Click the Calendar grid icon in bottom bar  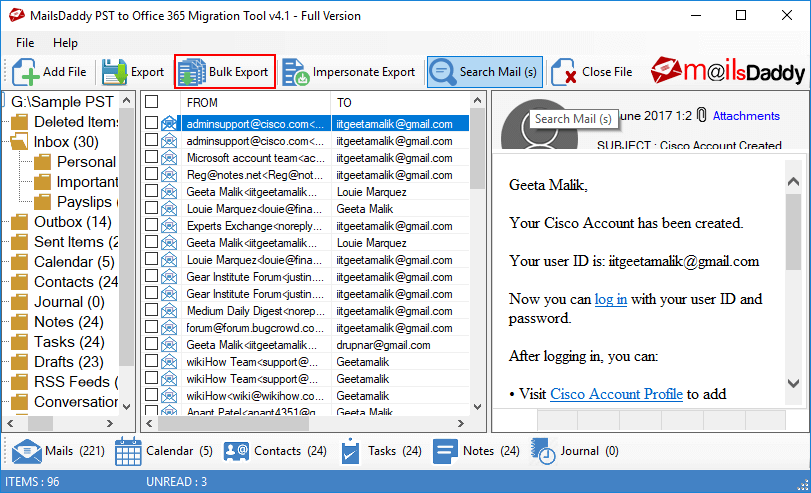tap(128, 451)
